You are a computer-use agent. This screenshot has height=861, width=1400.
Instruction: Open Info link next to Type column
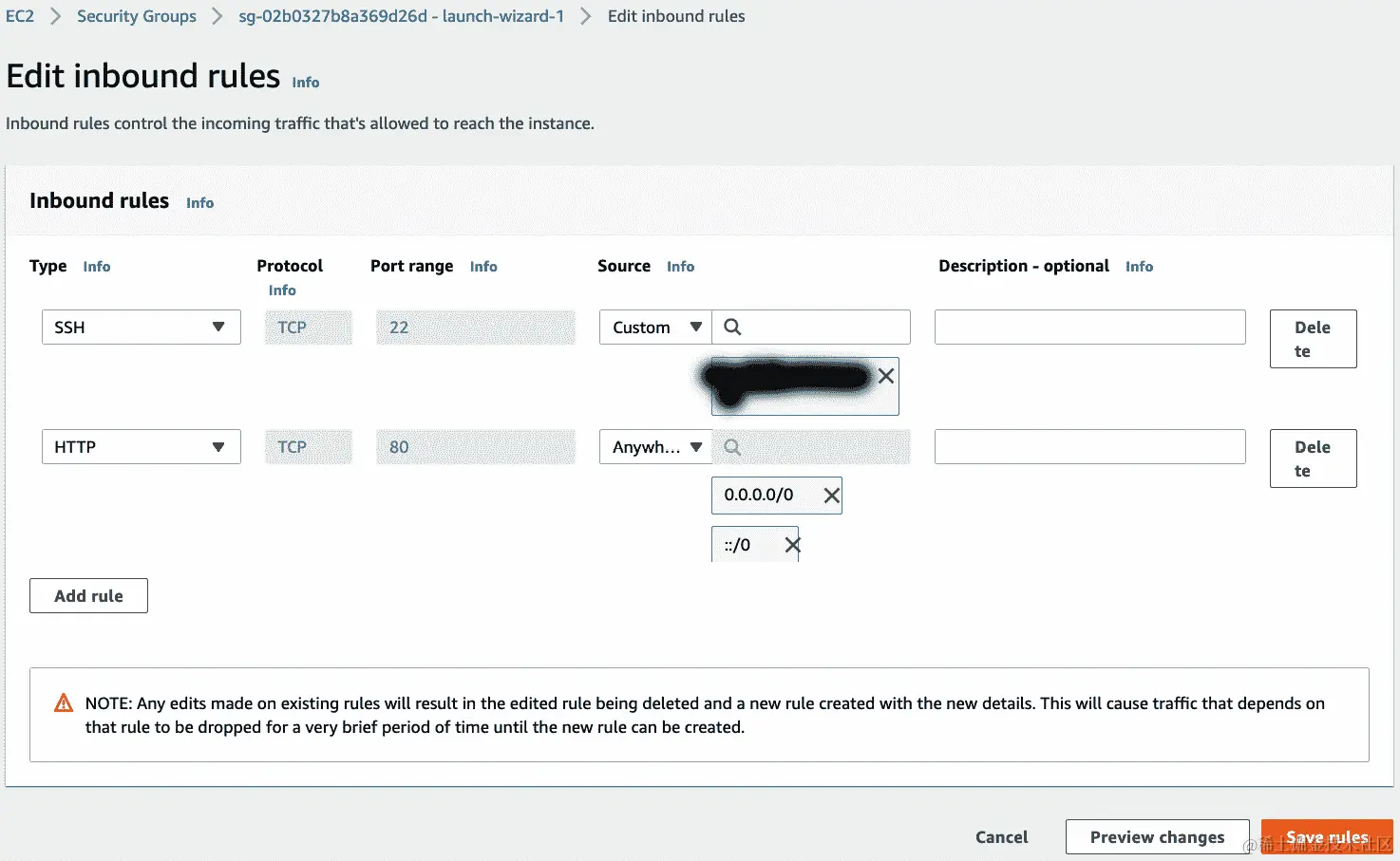[x=97, y=267]
